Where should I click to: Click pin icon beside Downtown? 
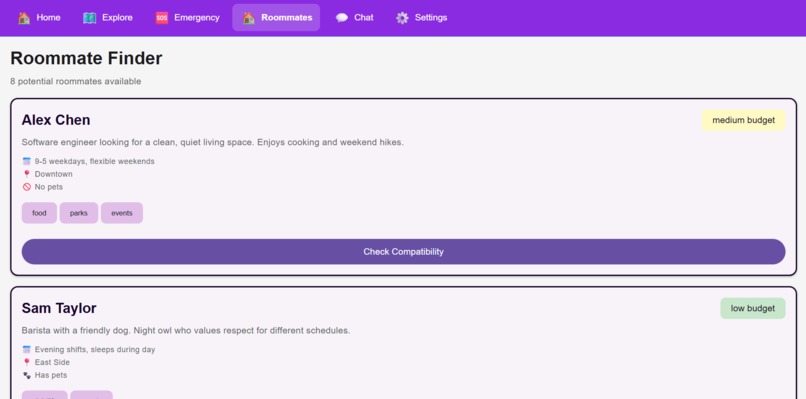pos(27,174)
